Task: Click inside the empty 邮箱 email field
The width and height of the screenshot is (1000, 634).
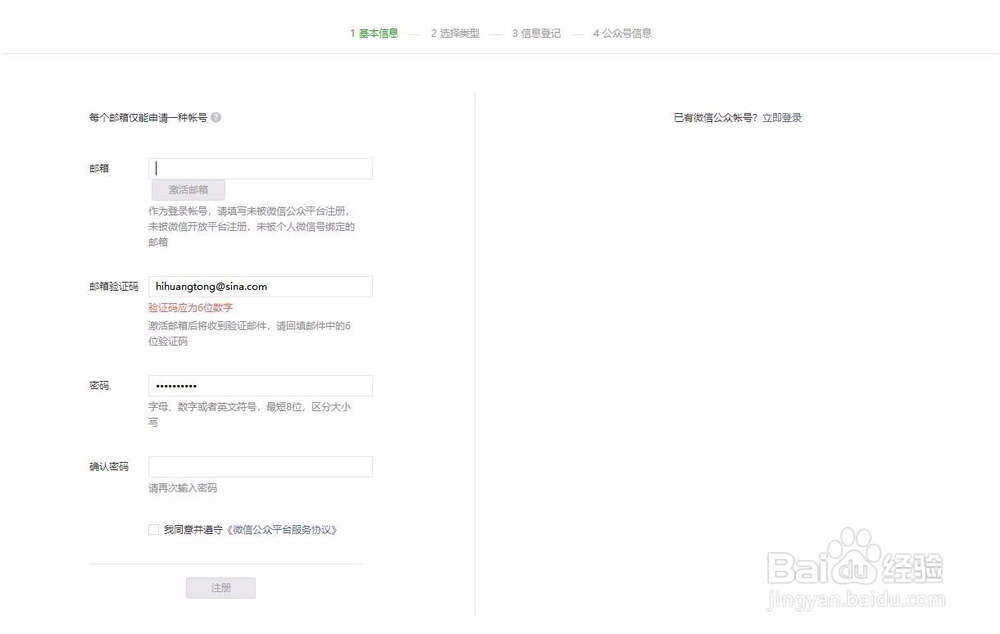Action: pos(260,168)
